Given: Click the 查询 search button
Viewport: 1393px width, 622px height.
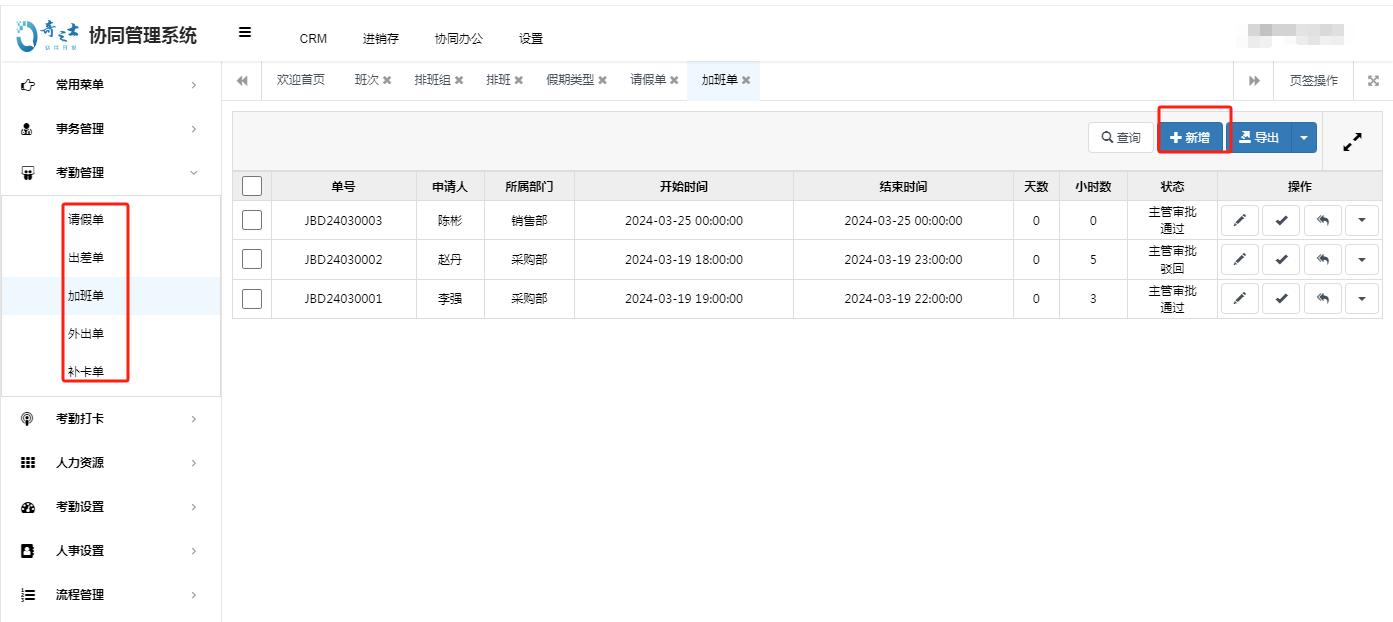Looking at the screenshot, I should pos(1120,137).
